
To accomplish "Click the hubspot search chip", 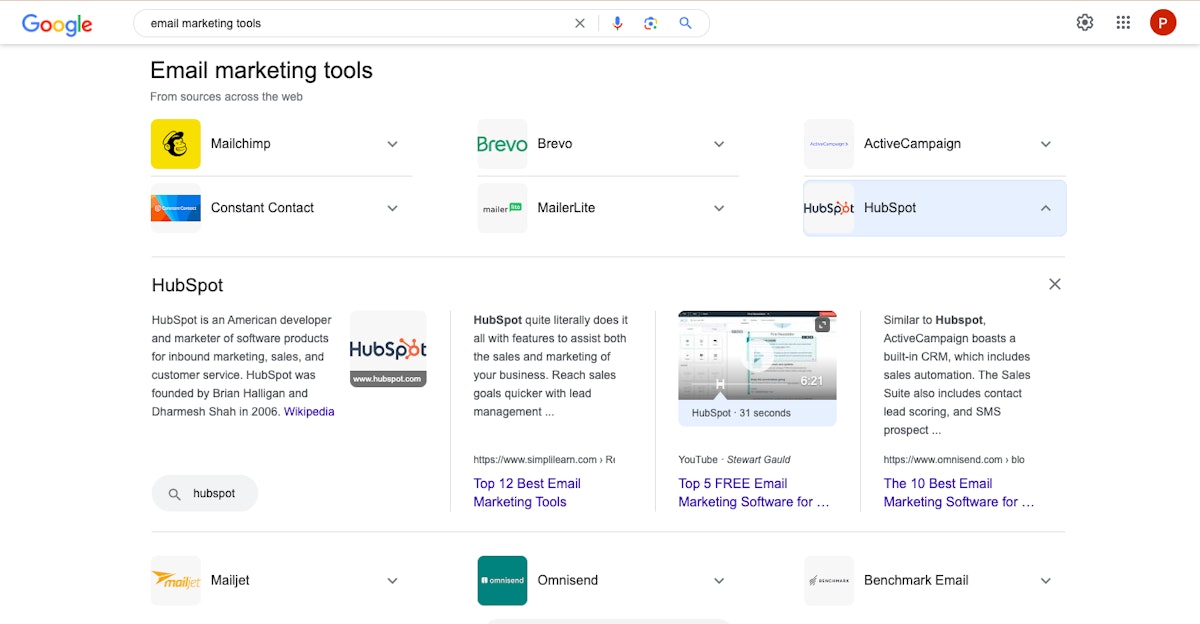I will [x=204, y=493].
